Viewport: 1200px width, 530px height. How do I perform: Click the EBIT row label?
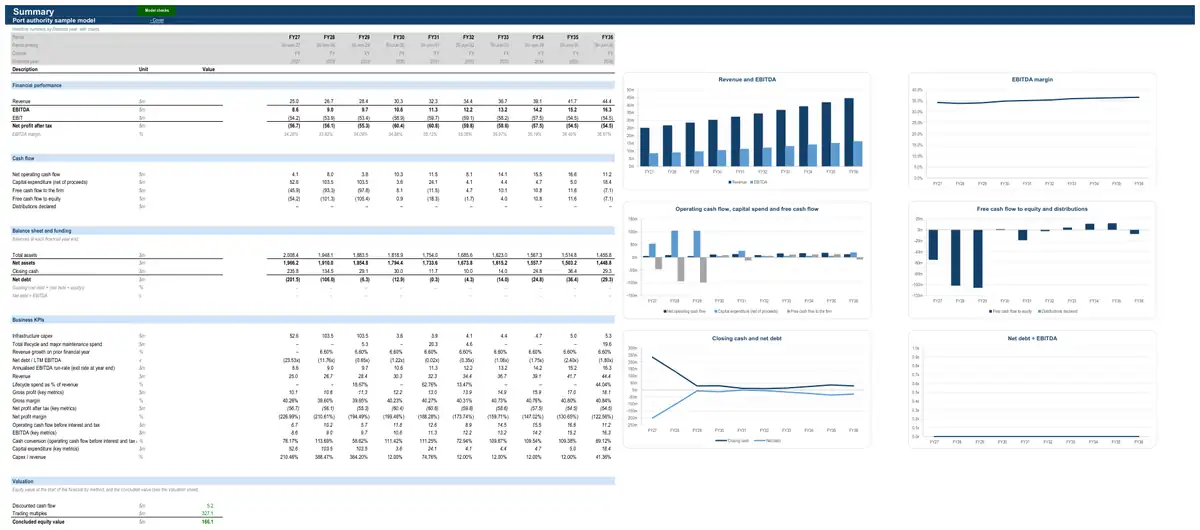tap(16, 118)
